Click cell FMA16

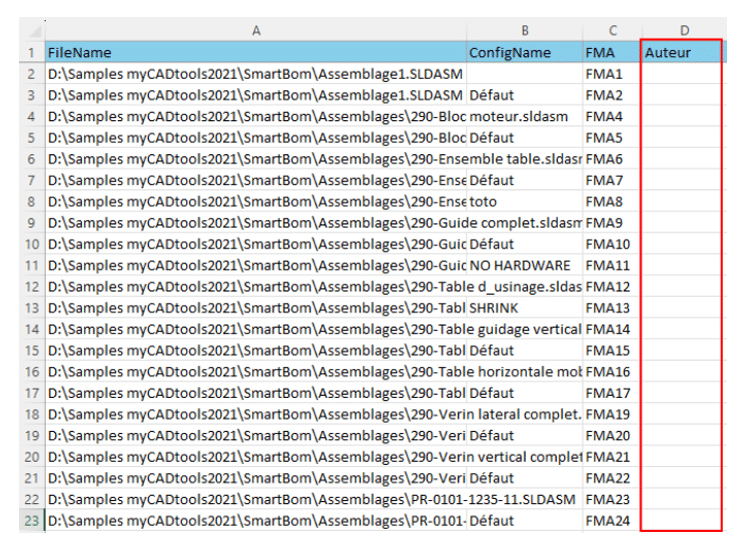612,371
